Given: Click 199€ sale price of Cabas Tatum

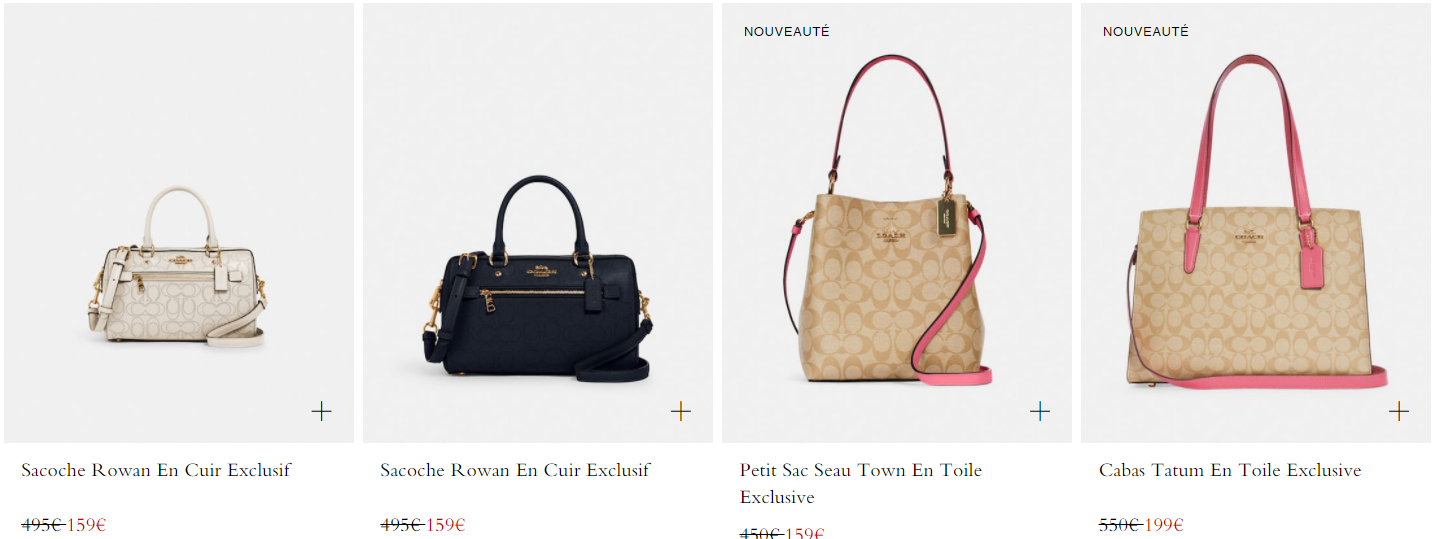Looking at the screenshot, I should (x=1164, y=525).
